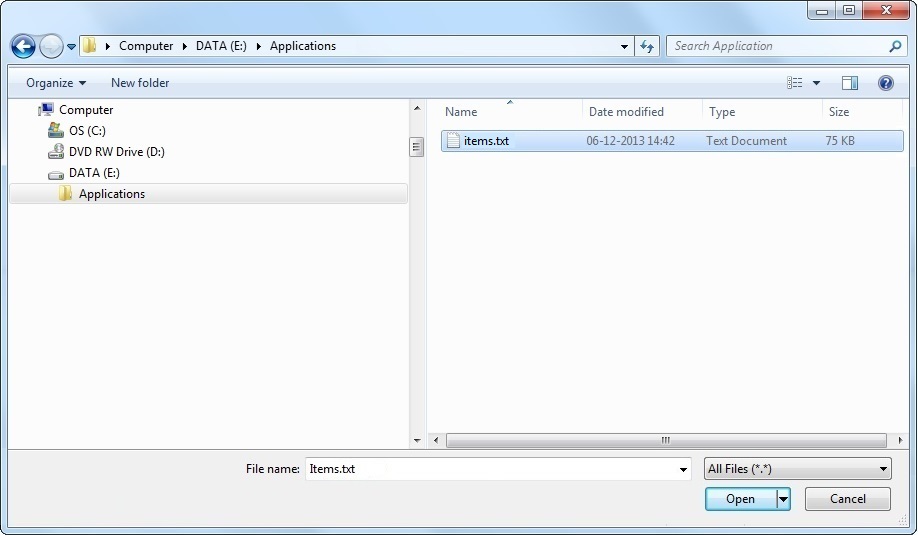Screen dimensions: 918x535
Task: Open the File name history dropdown
Action: coord(684,469)
